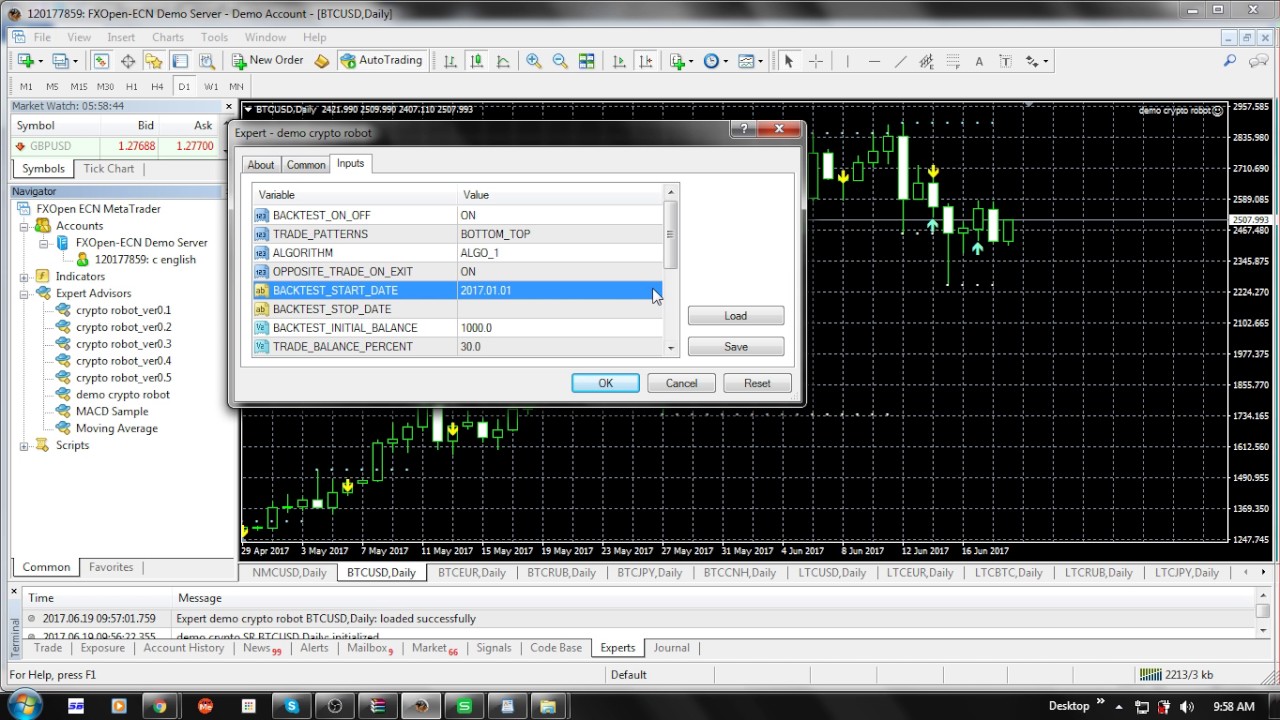Click the Zoom Out magnifier icon
Screen dimensions: 1280x720
[560, 61]
